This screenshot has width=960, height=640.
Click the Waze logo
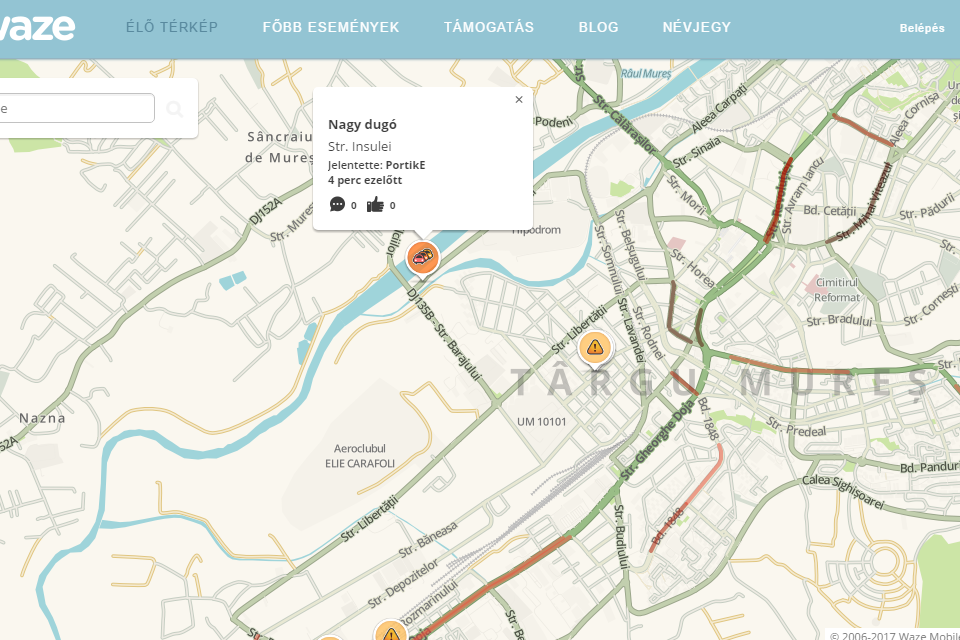(37, 28)
